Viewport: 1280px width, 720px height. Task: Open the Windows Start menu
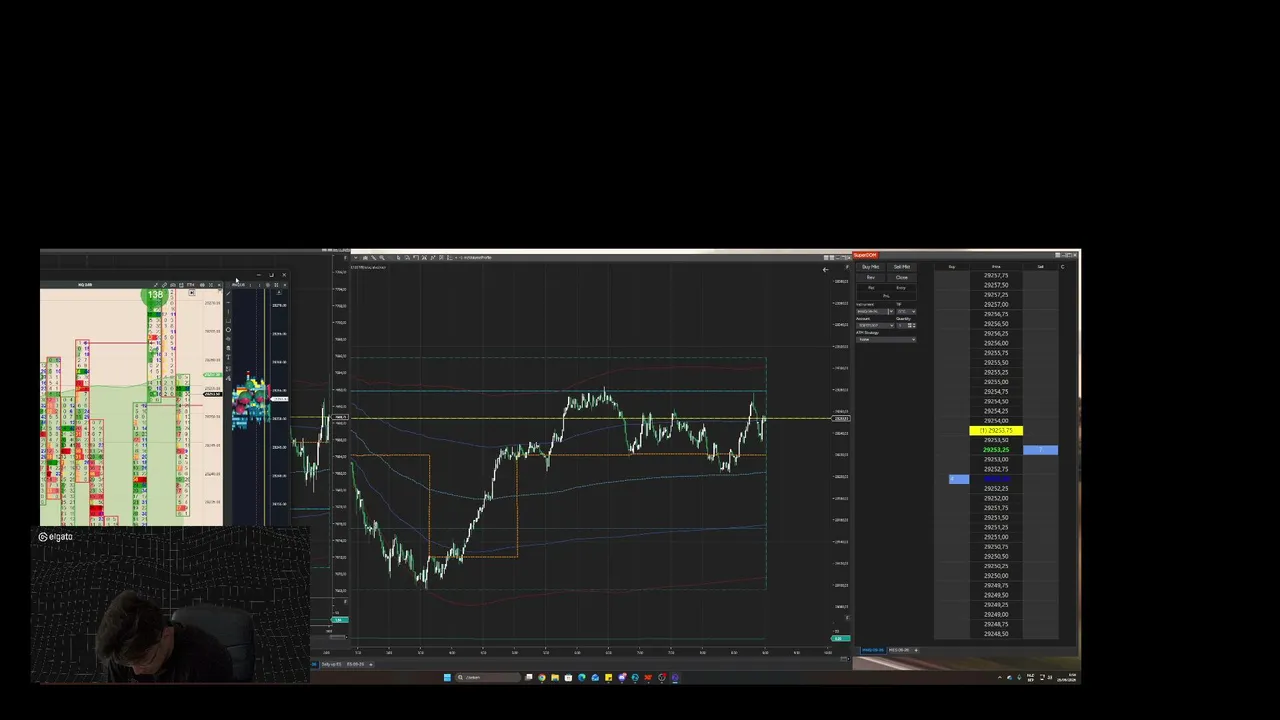pos(447,677)
